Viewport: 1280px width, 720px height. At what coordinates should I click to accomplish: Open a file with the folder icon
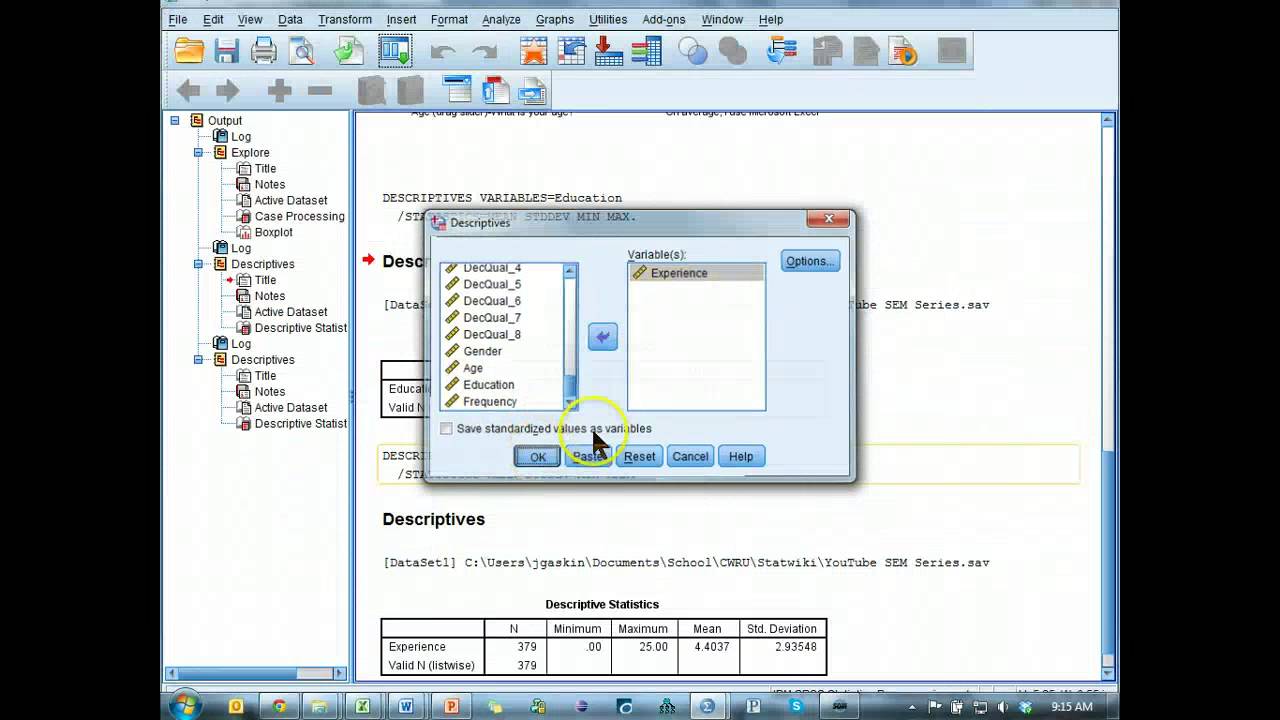coord(188,51)
